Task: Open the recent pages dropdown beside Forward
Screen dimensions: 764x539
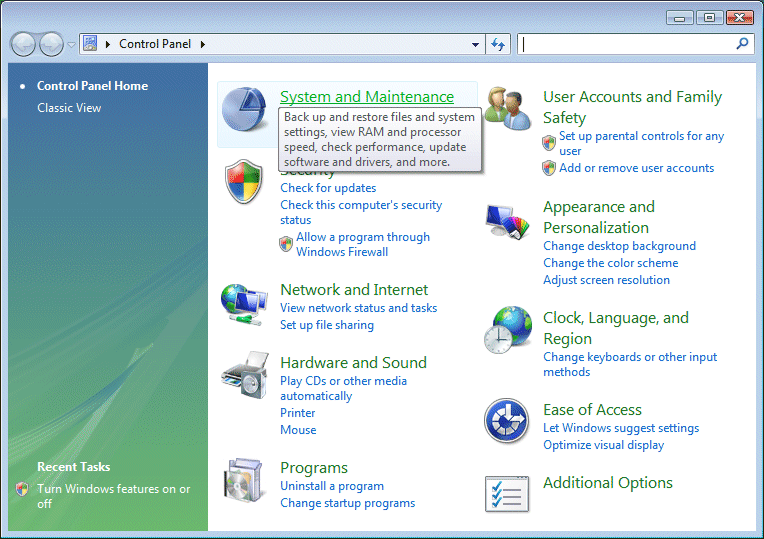Action: point(71,45)
